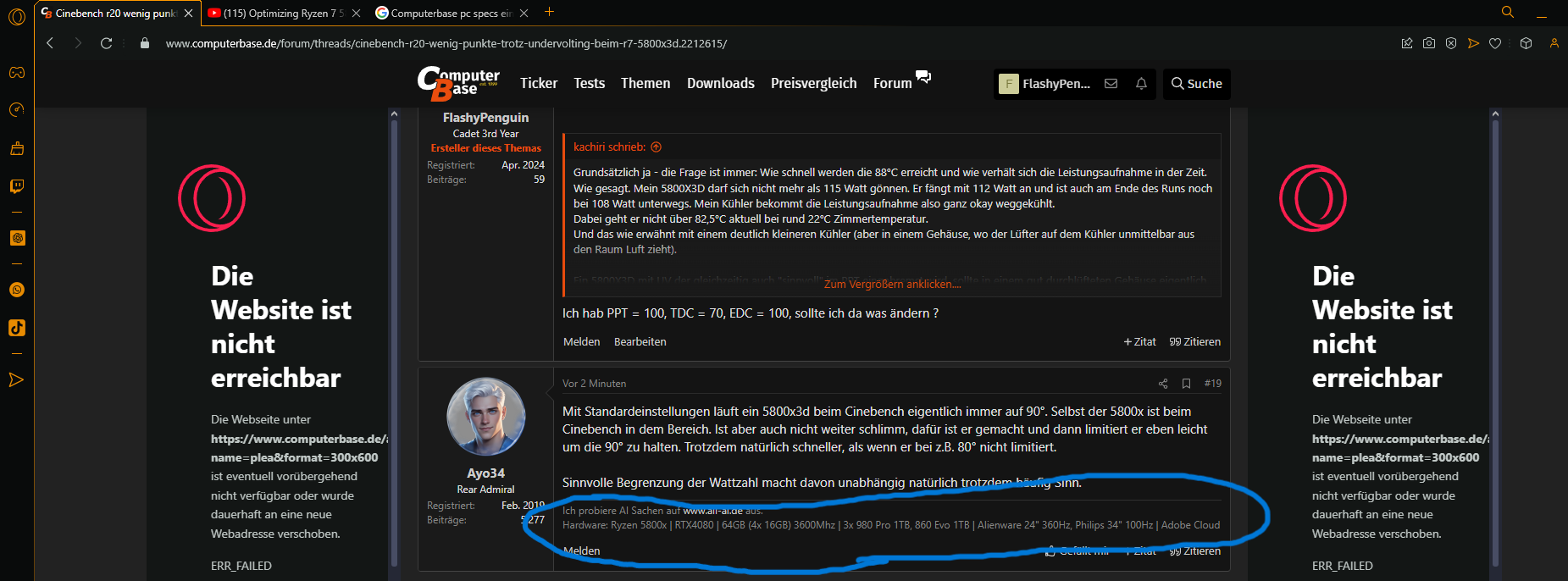Image resolution: width=1568 pixels, height=581 pixels.
Task: Open WhatsApp messenger in sidebar
Action: point(17,290)
